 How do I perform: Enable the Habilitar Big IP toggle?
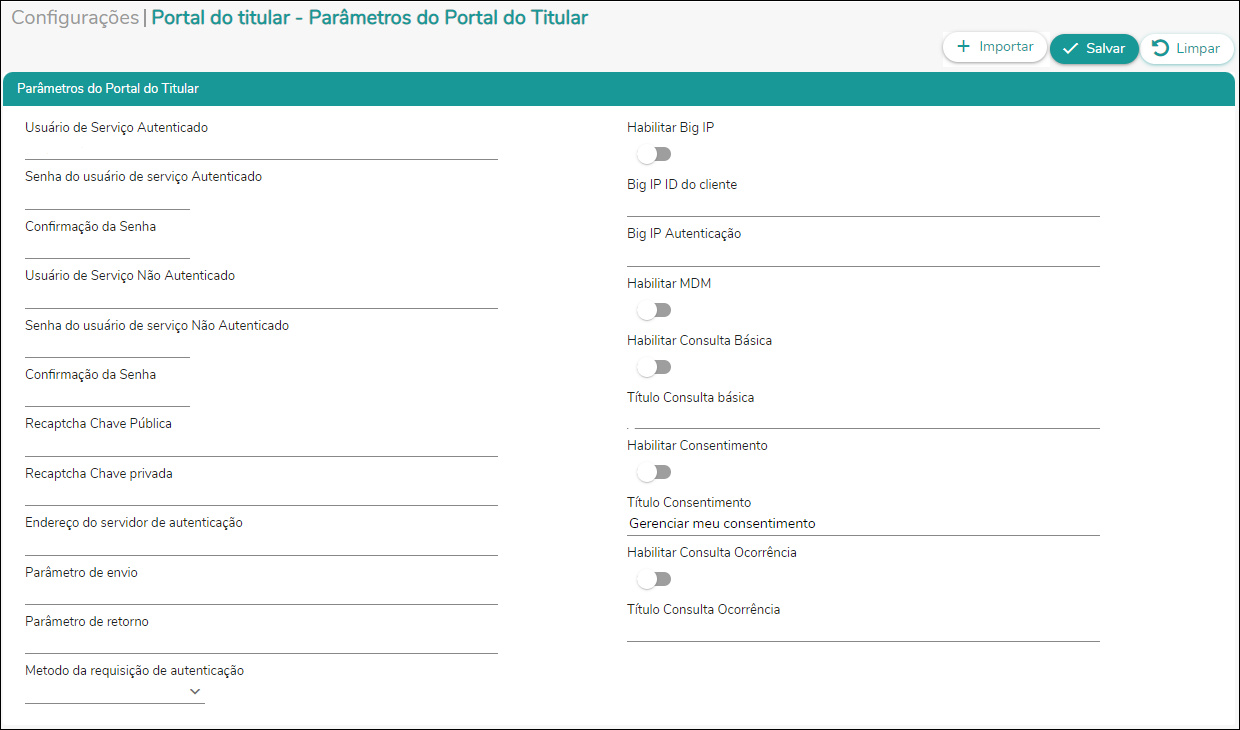654,154
